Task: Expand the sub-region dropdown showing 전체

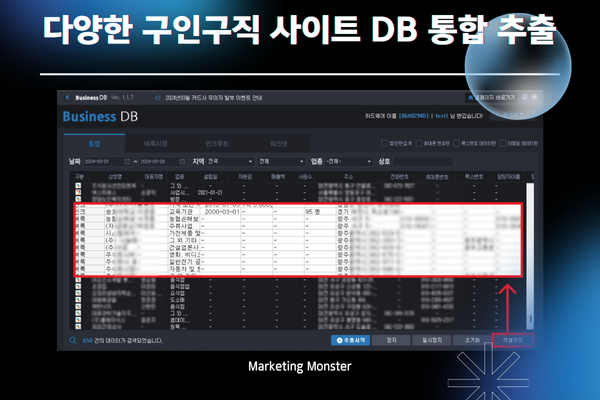Action: 281,162
